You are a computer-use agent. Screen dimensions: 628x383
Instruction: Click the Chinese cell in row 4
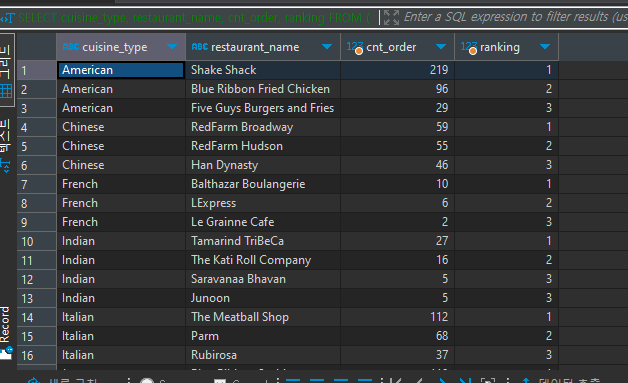point(121,127)
